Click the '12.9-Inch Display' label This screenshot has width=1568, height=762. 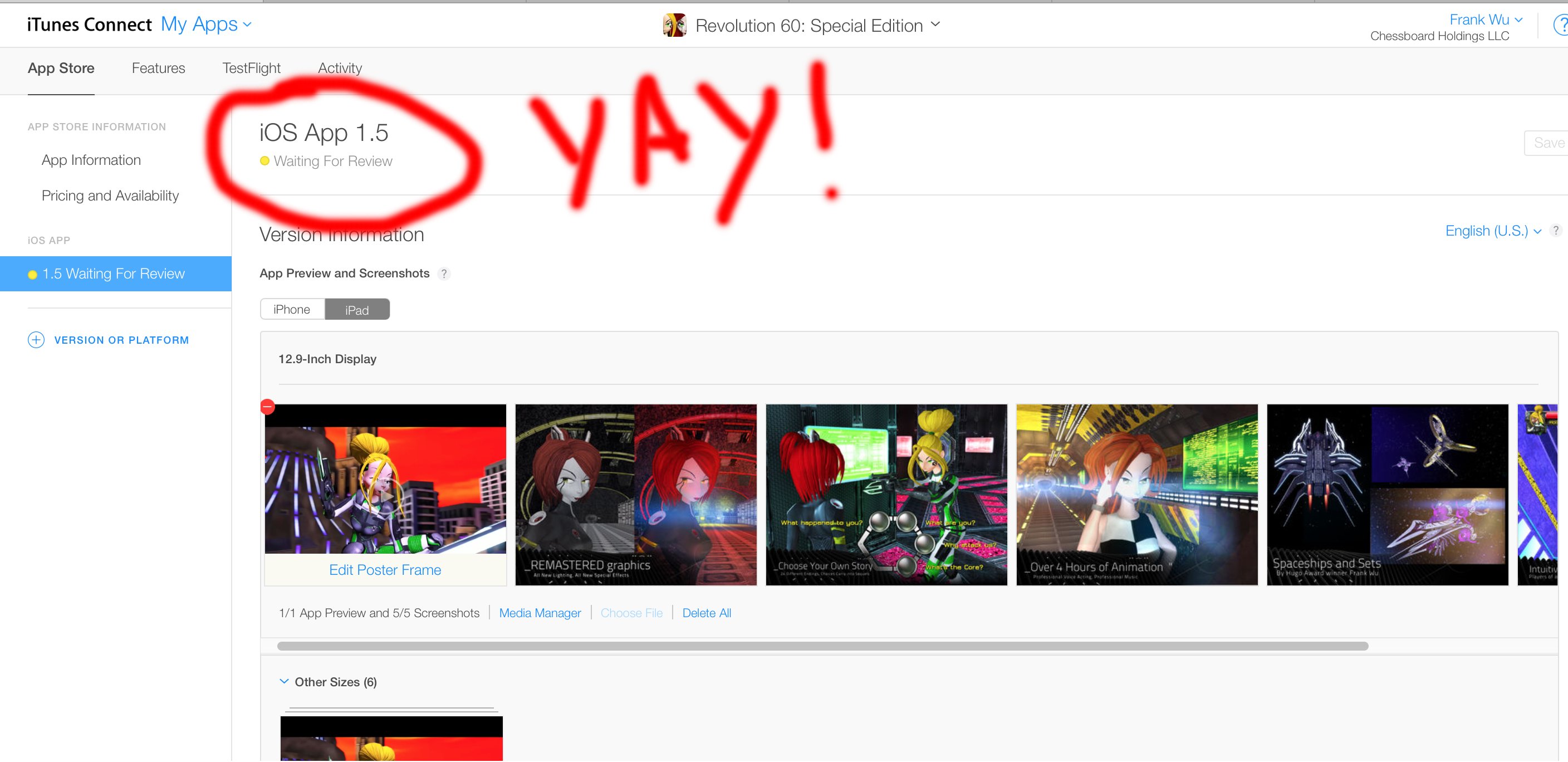[x=327, y=359]
